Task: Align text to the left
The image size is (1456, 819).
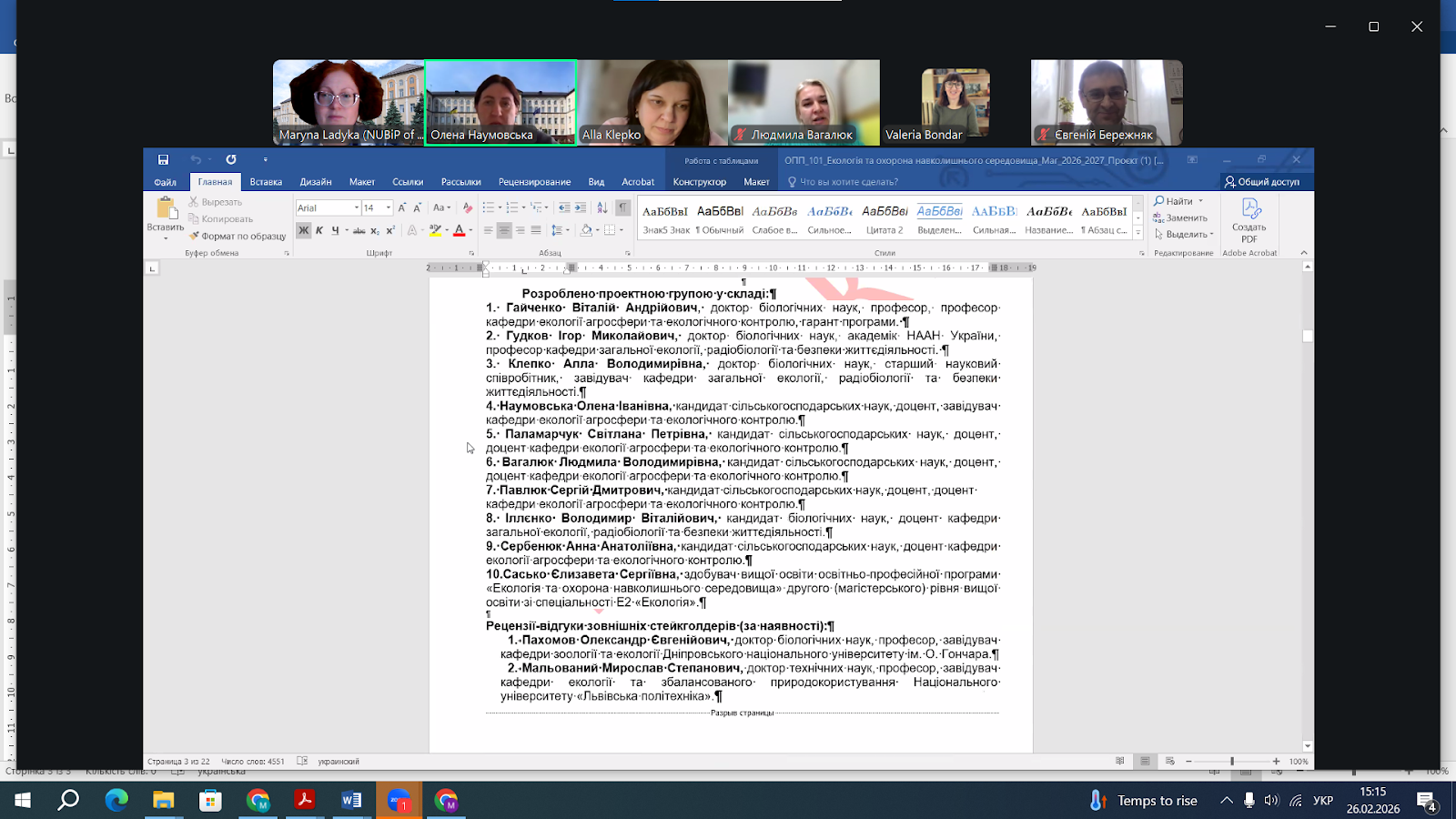Action: 488,230
